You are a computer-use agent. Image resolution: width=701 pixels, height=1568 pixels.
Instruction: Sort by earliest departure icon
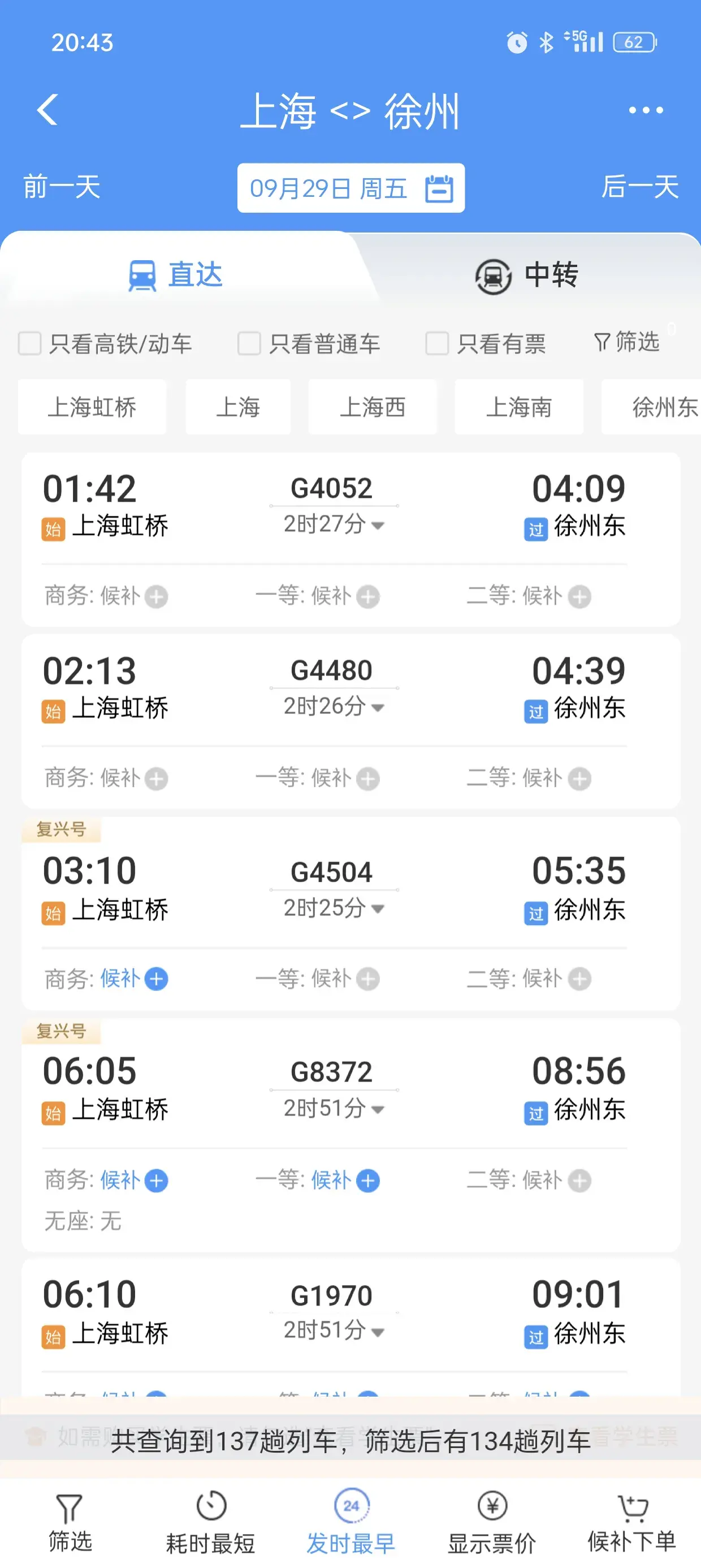351,1506
